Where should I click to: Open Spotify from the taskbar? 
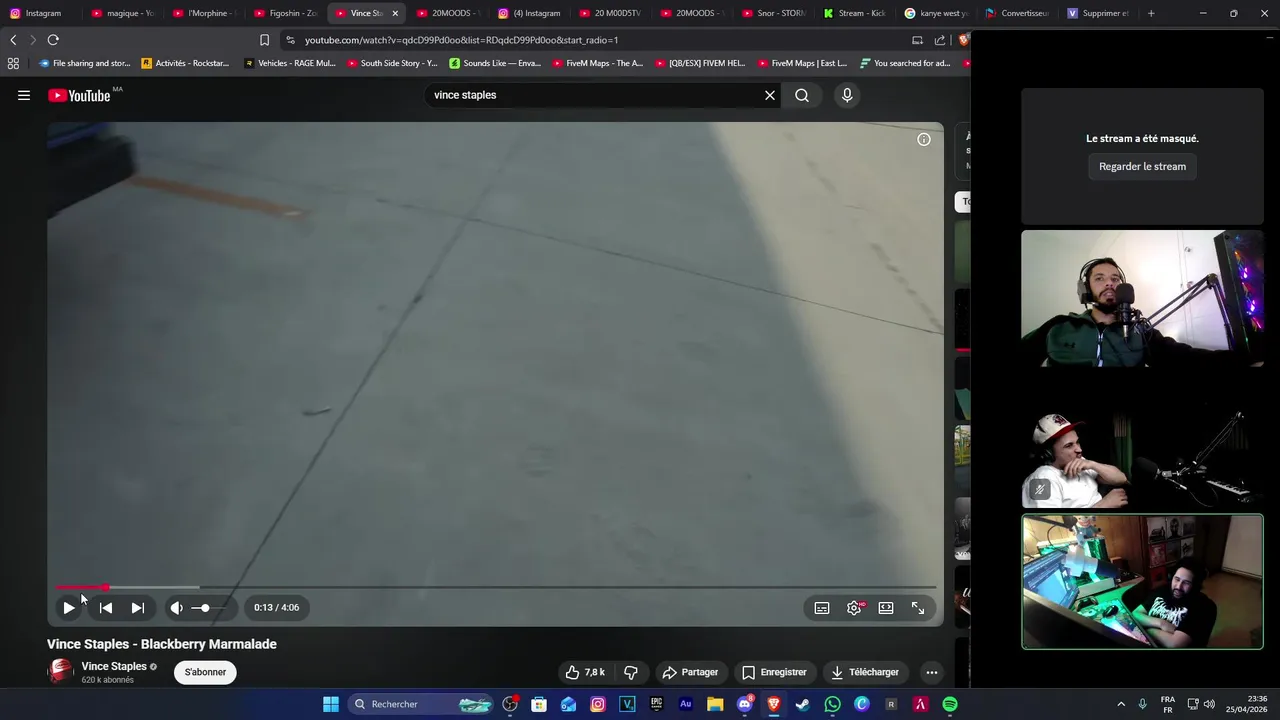point(950,704)
